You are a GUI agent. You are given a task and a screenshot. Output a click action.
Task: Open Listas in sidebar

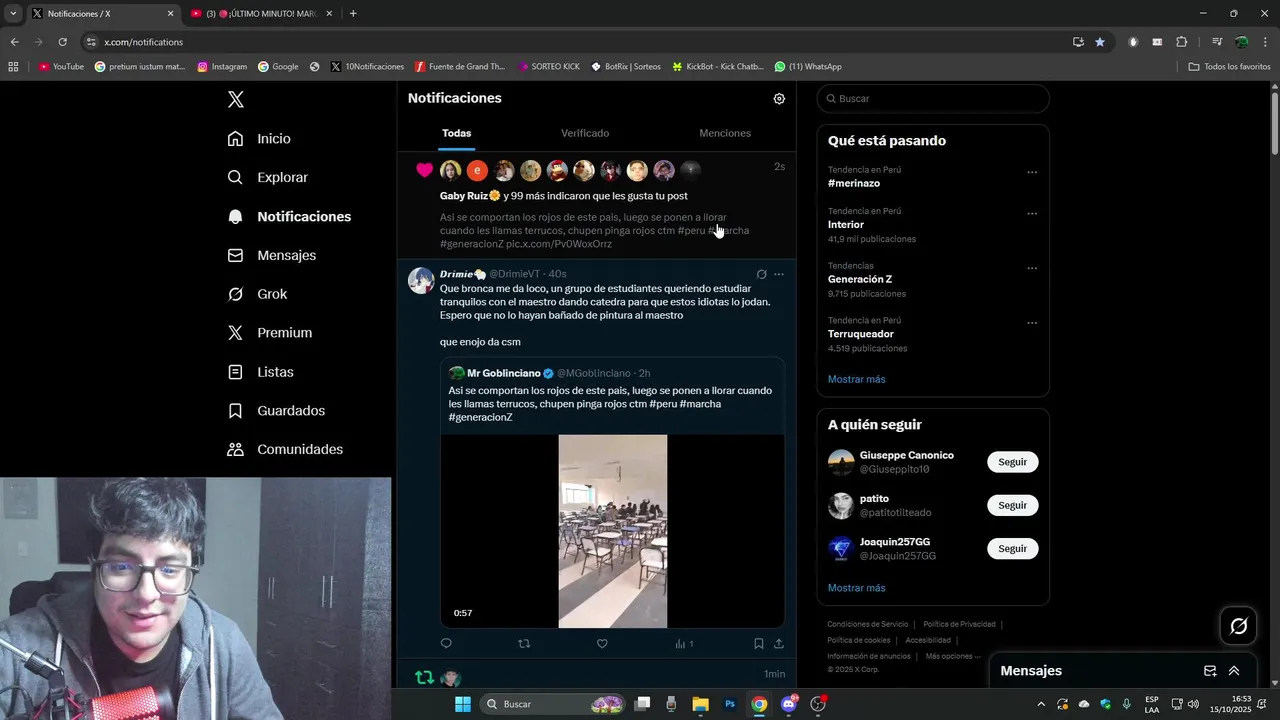[x=260, y=372]
